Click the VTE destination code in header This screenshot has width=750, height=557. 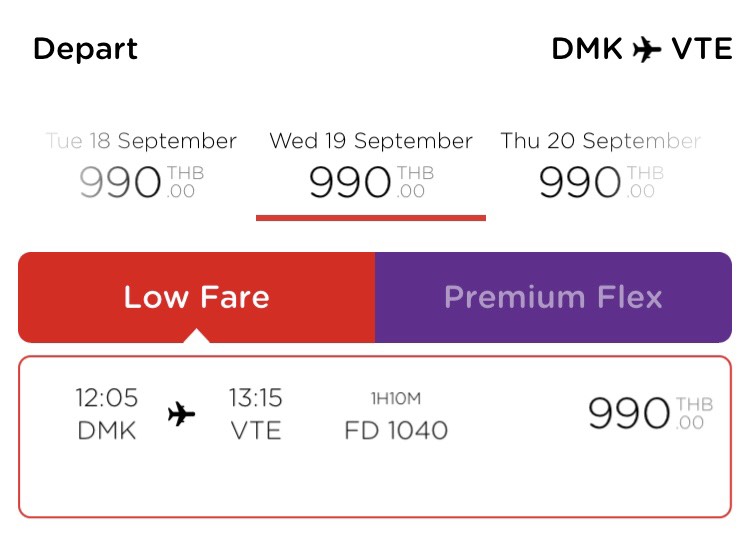[702, 49]
